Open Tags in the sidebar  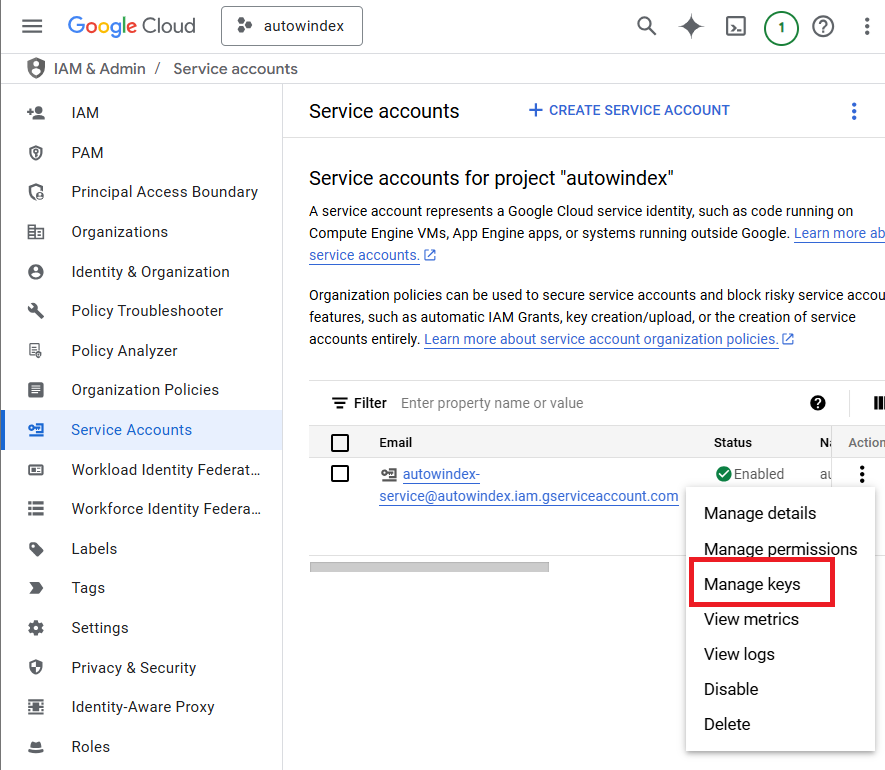tap(142, 588)
